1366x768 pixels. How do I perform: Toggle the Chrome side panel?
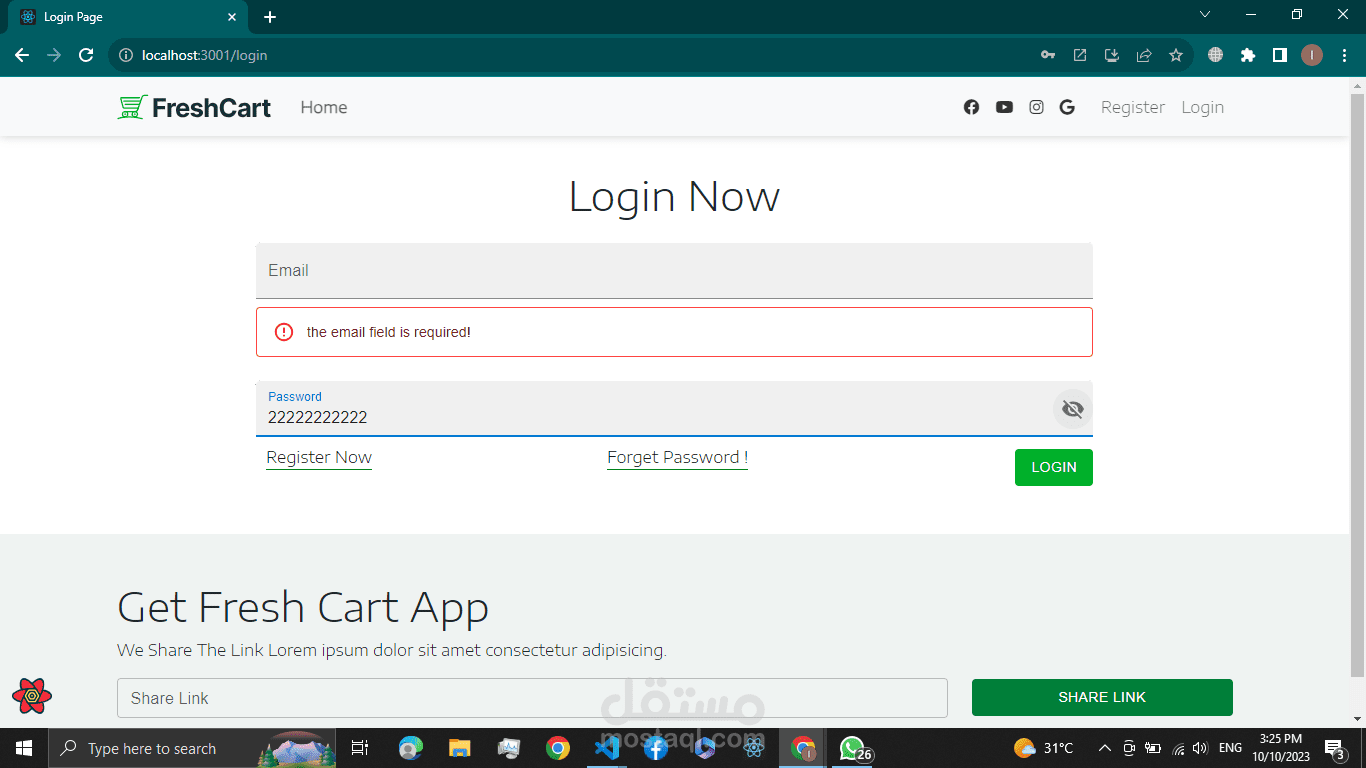click(1279, 55)
